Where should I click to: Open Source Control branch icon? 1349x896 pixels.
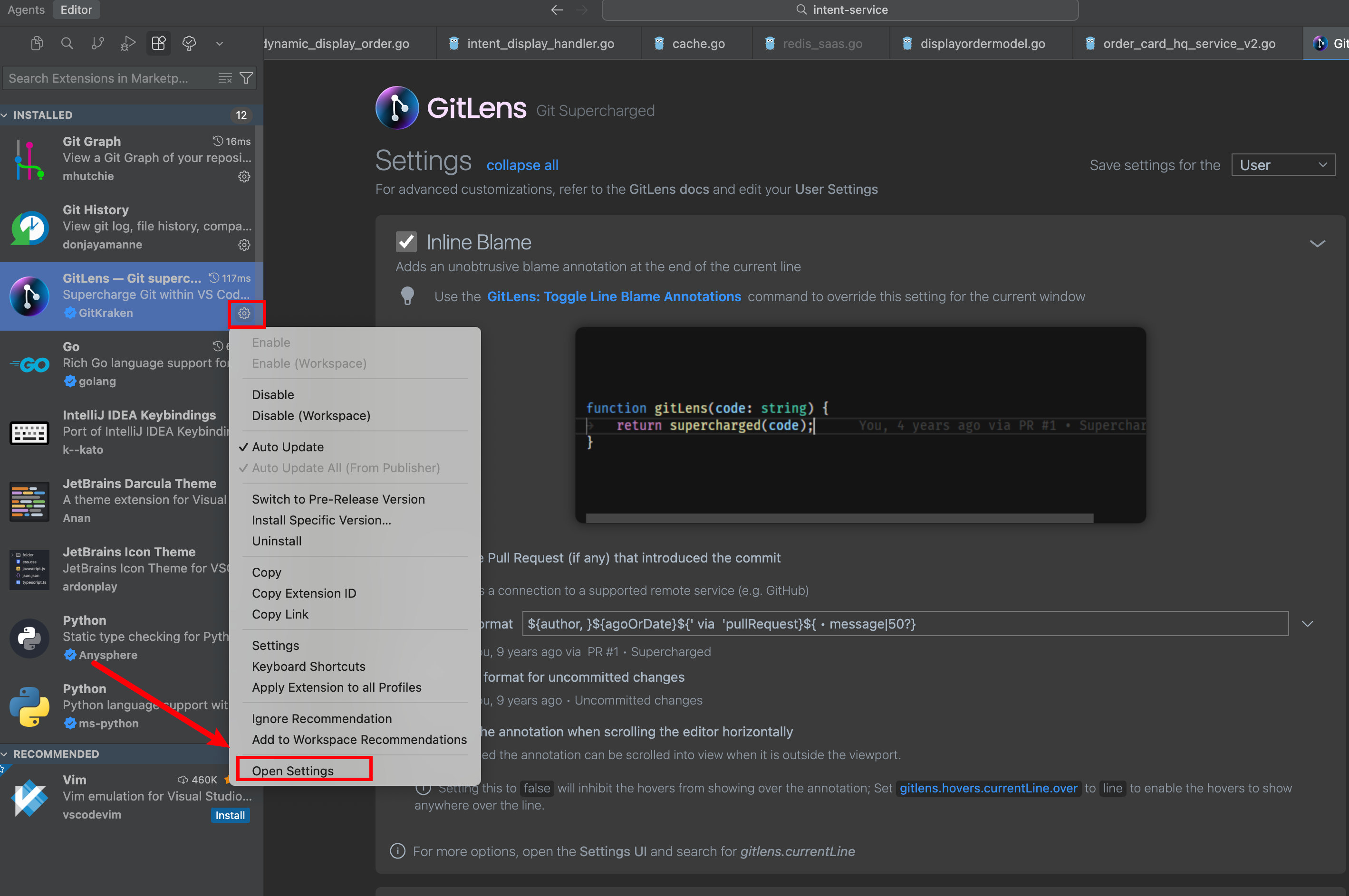(98, 43)
